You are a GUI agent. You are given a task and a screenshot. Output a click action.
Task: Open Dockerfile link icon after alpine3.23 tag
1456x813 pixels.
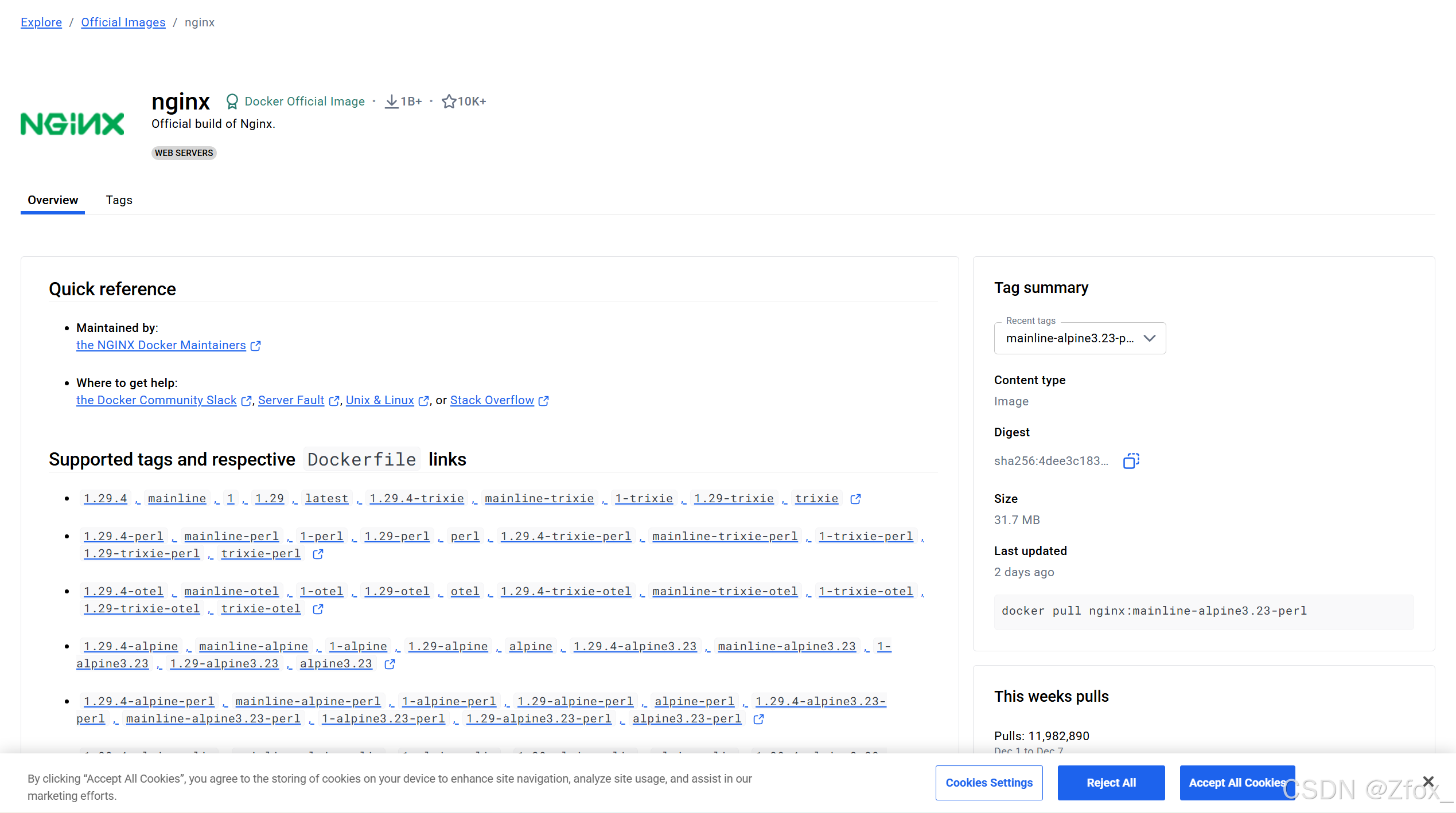[x=390, y=664]
